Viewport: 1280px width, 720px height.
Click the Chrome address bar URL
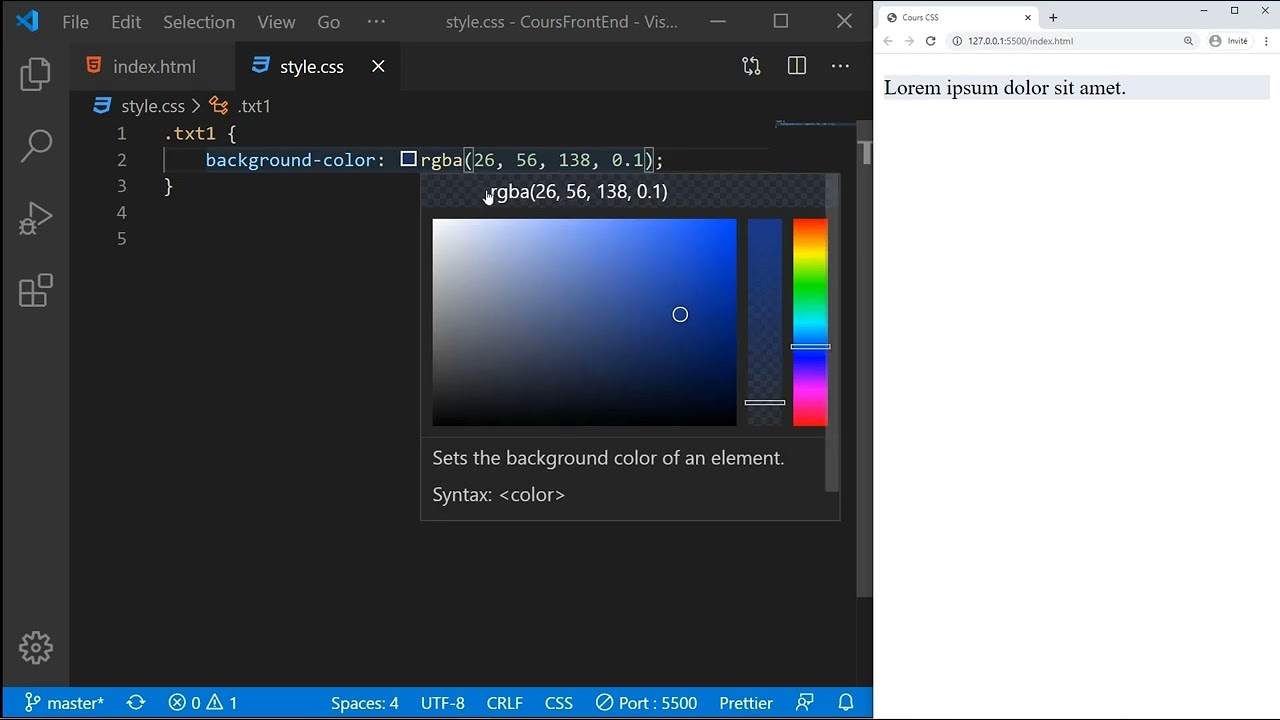click(1020, 41)
